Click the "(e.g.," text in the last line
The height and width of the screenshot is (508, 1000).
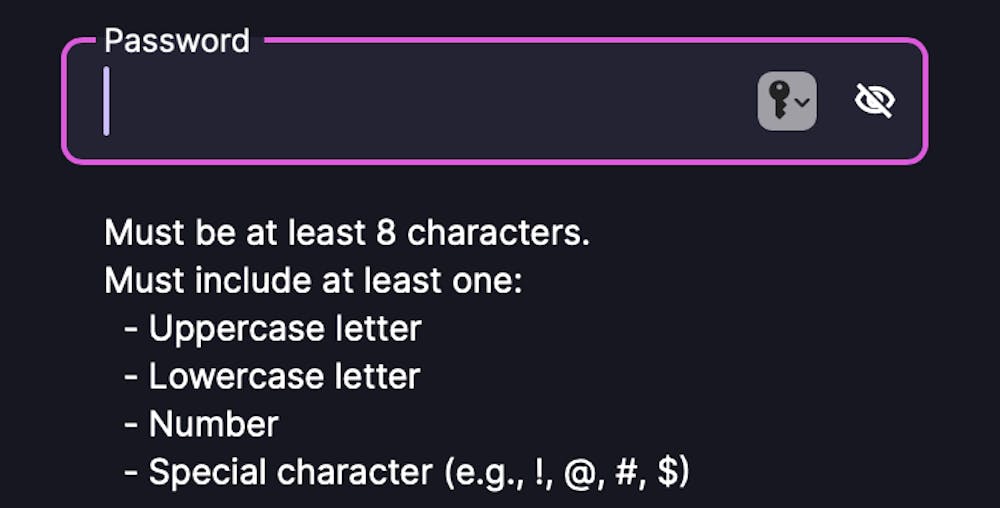click(x=484, y=474)
